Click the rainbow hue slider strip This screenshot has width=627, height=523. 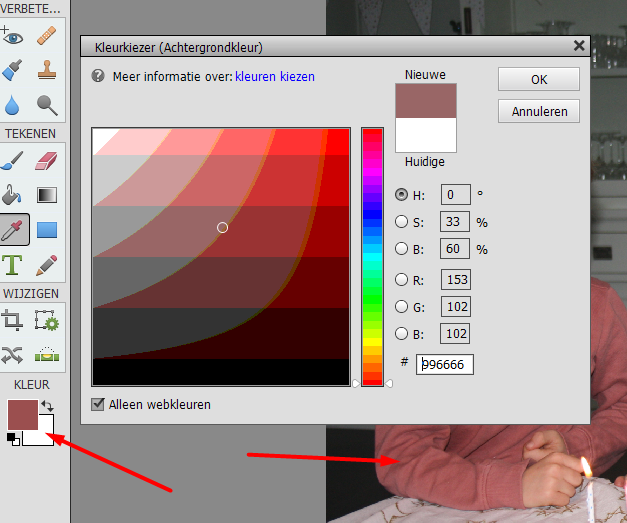(x=372, y=255)
